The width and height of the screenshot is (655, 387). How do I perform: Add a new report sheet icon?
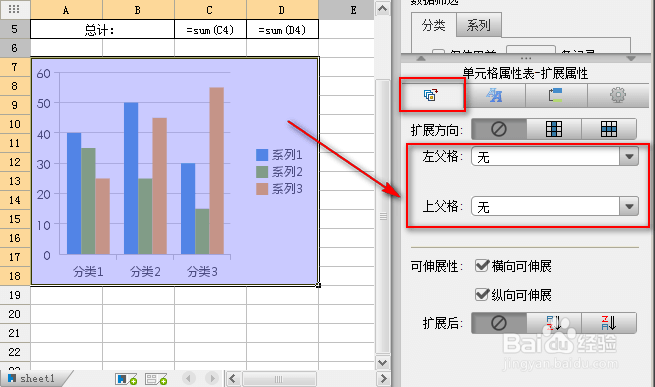tap(126, 379)
